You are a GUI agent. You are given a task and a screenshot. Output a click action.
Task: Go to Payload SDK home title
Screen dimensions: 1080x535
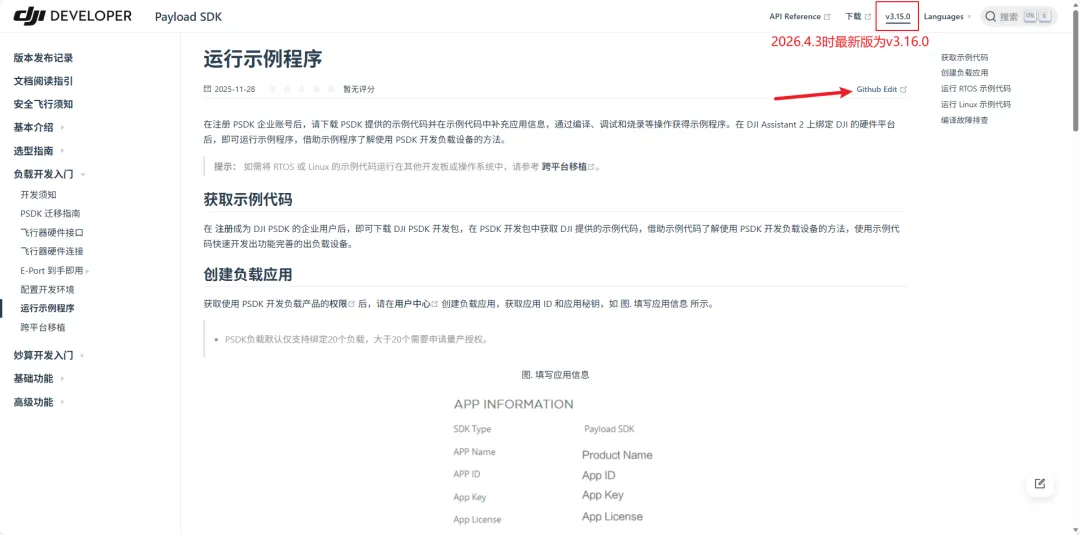point(188,17)
